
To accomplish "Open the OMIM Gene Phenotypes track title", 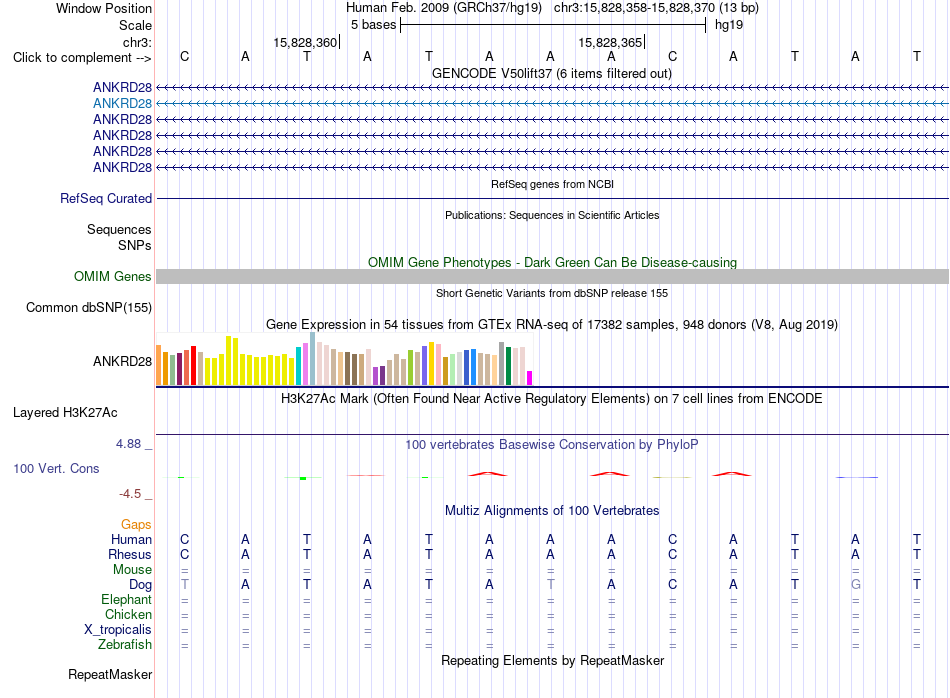I will click(x=552, y=262).
